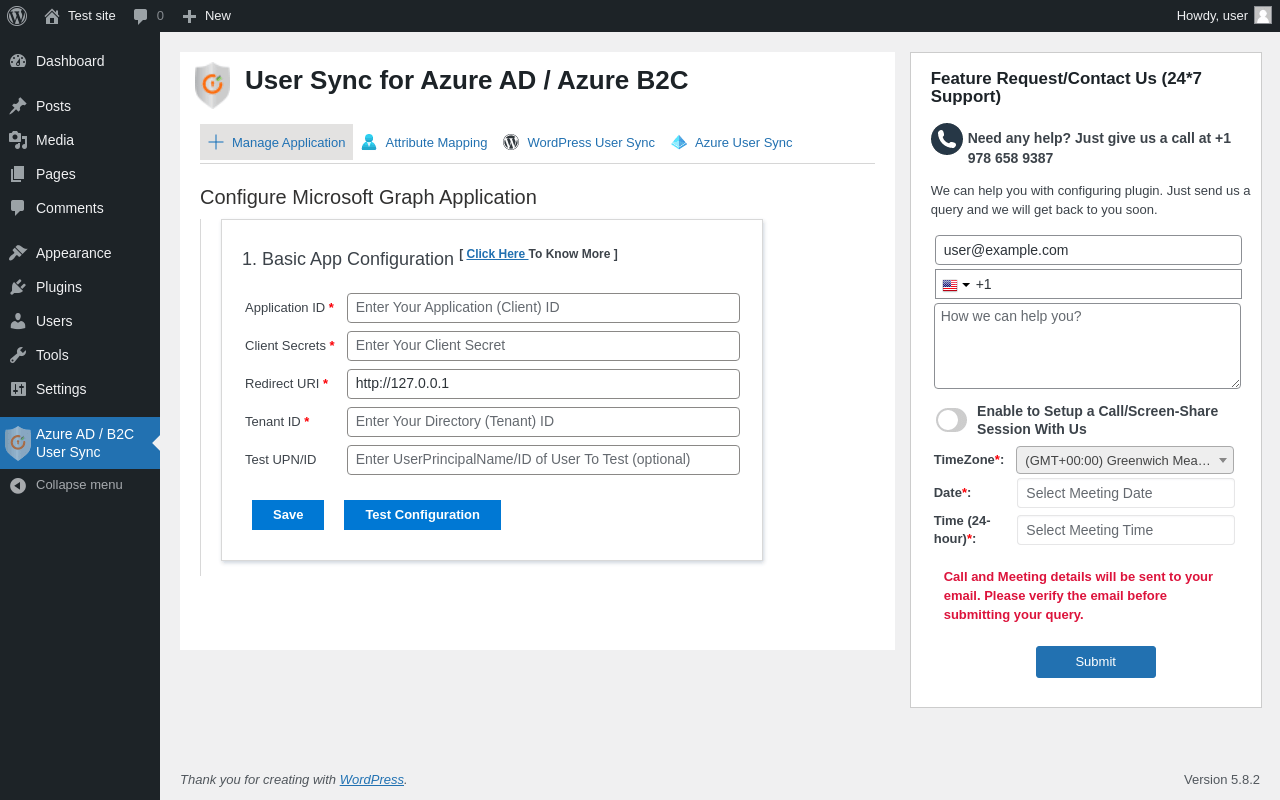The image size is (1280, 800).
Task: Open the TimeZone dropdown
Action: click(1124, 460)
